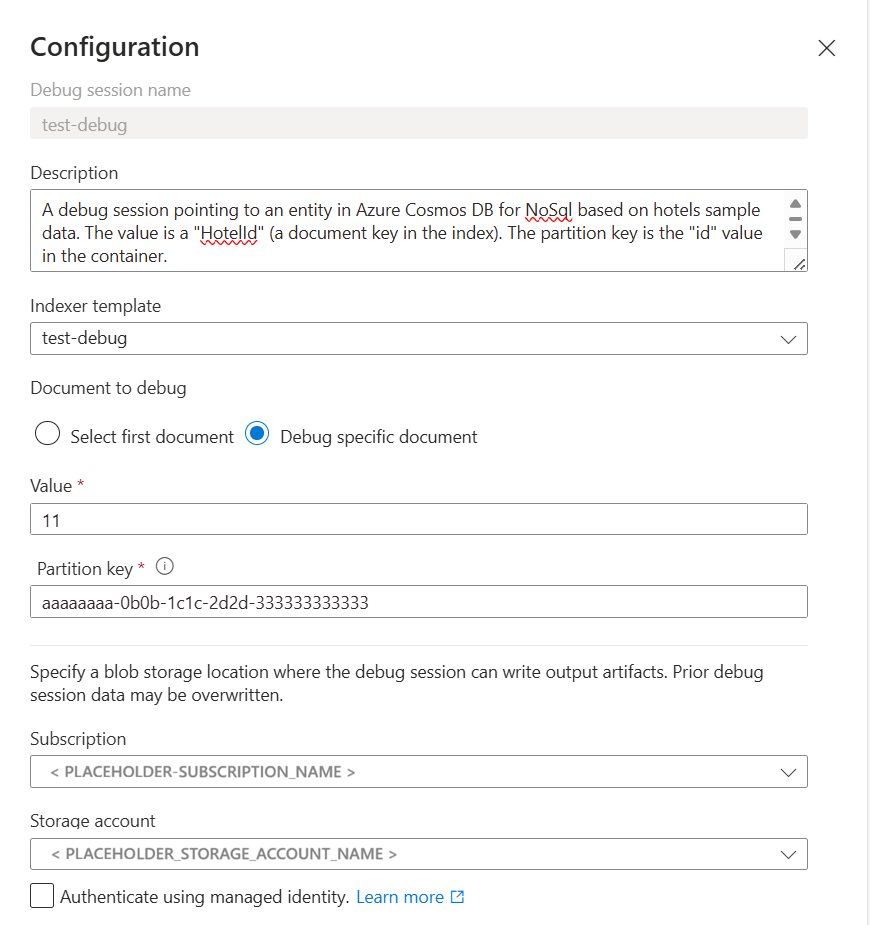Viewport: 870px width, 925px height.
Task: Click the Storage account chevron arrow
Action: pos(788,854)
